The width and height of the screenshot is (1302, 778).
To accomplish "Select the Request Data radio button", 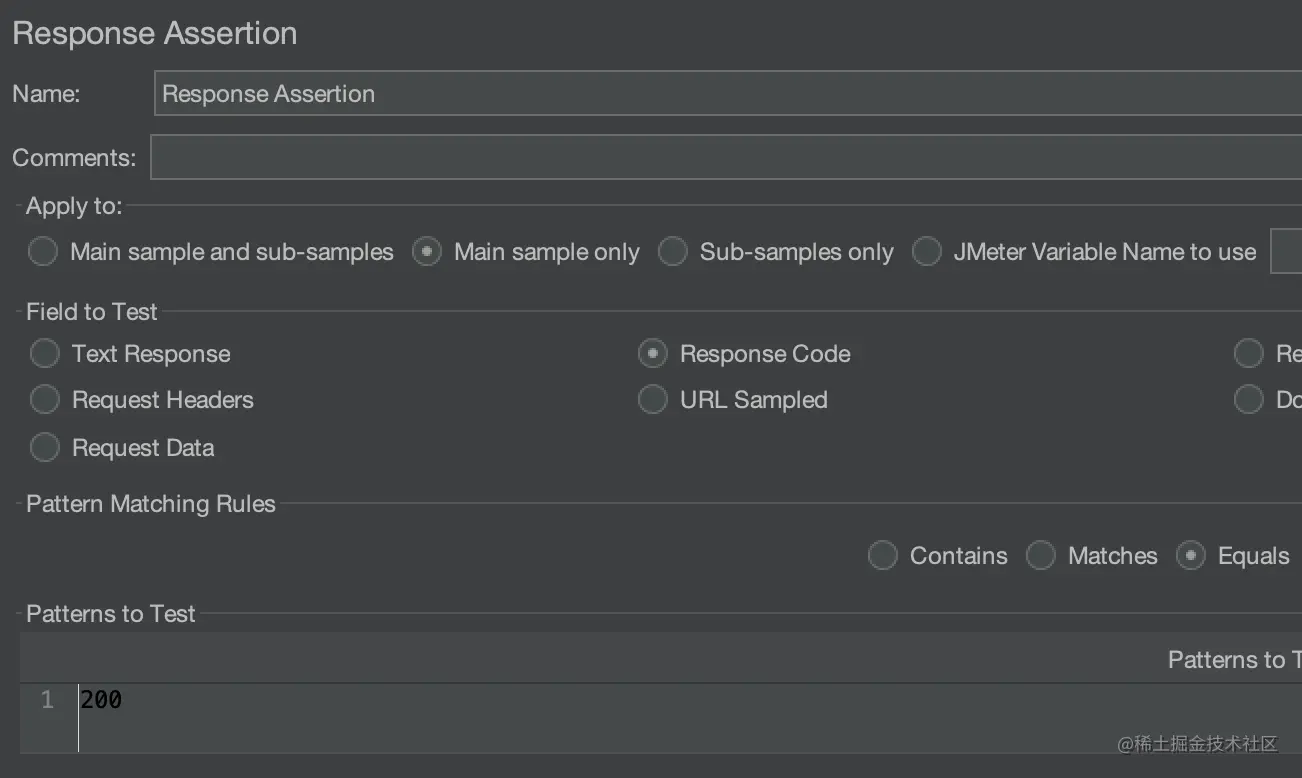I will point(45,447).
